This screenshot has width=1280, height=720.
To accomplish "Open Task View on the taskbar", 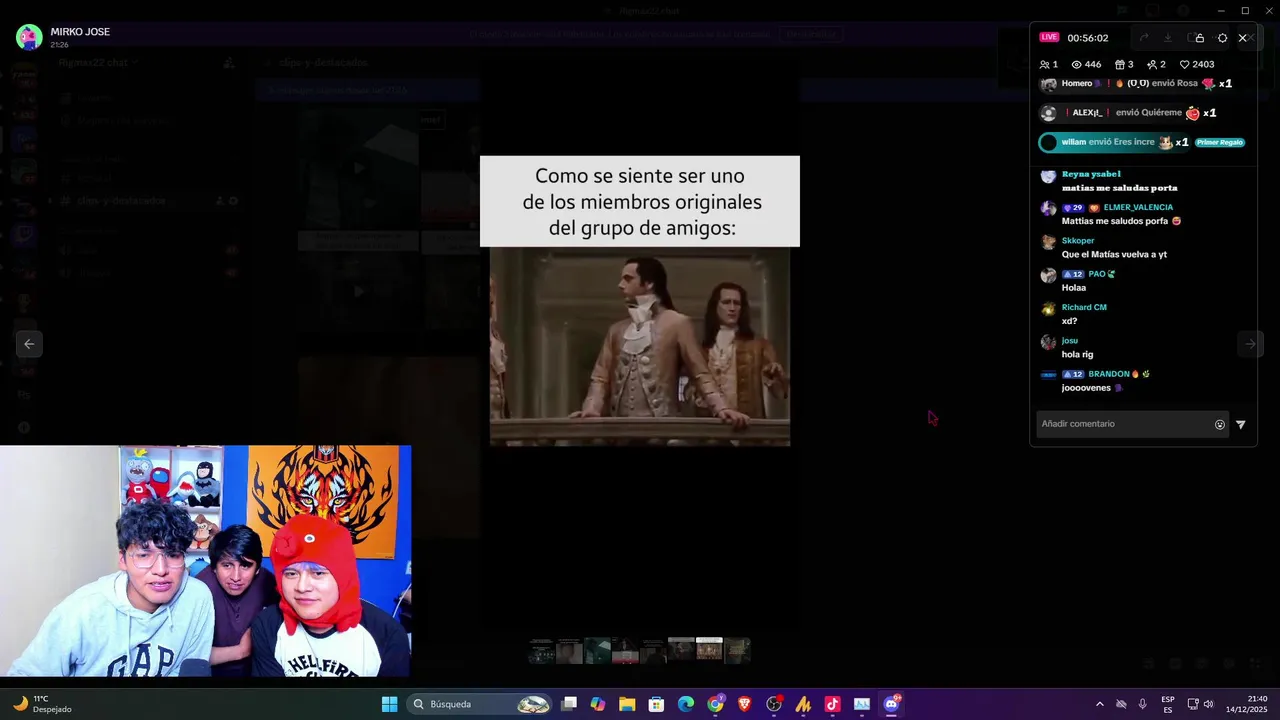I will pyautogui.click(x=569, y=704).
